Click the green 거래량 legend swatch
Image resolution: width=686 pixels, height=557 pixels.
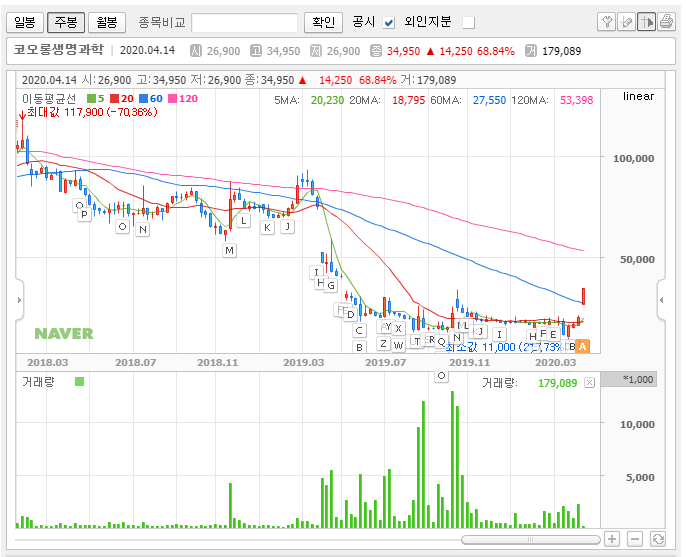click(79, 382)
